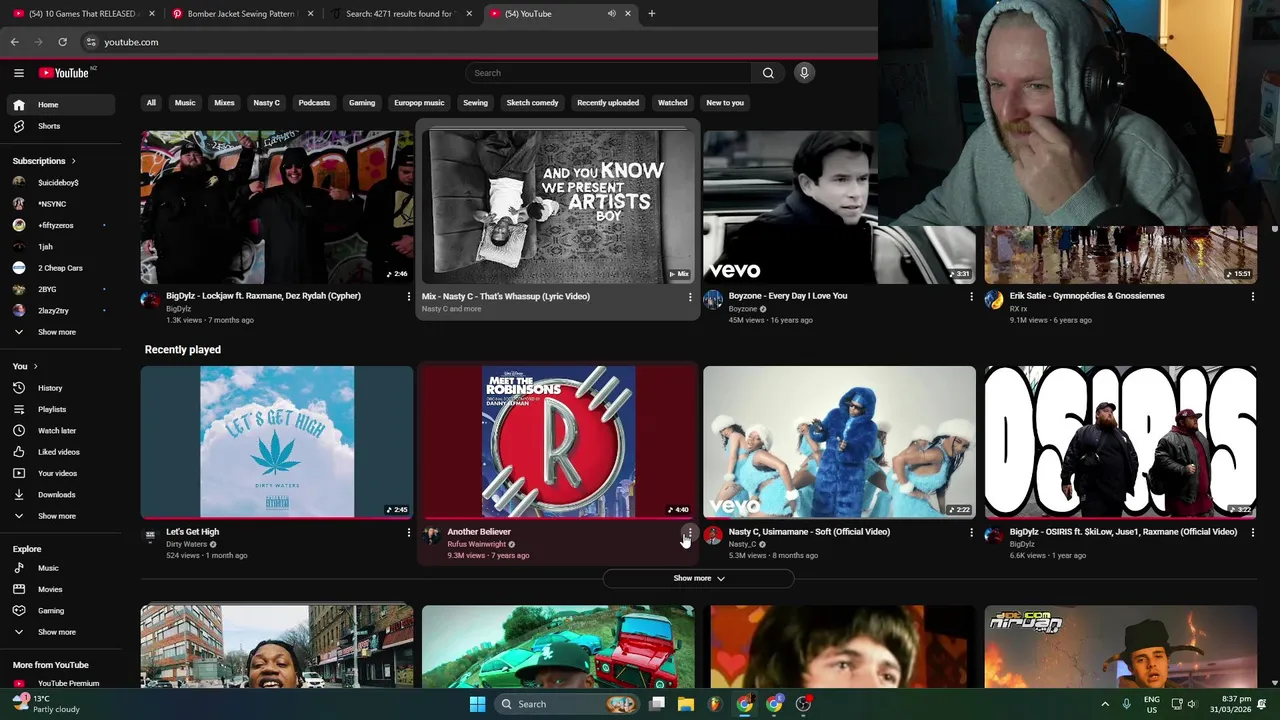Open the $uicideboy$ subscription channel

pyautogui.click(x=58, y=183)
